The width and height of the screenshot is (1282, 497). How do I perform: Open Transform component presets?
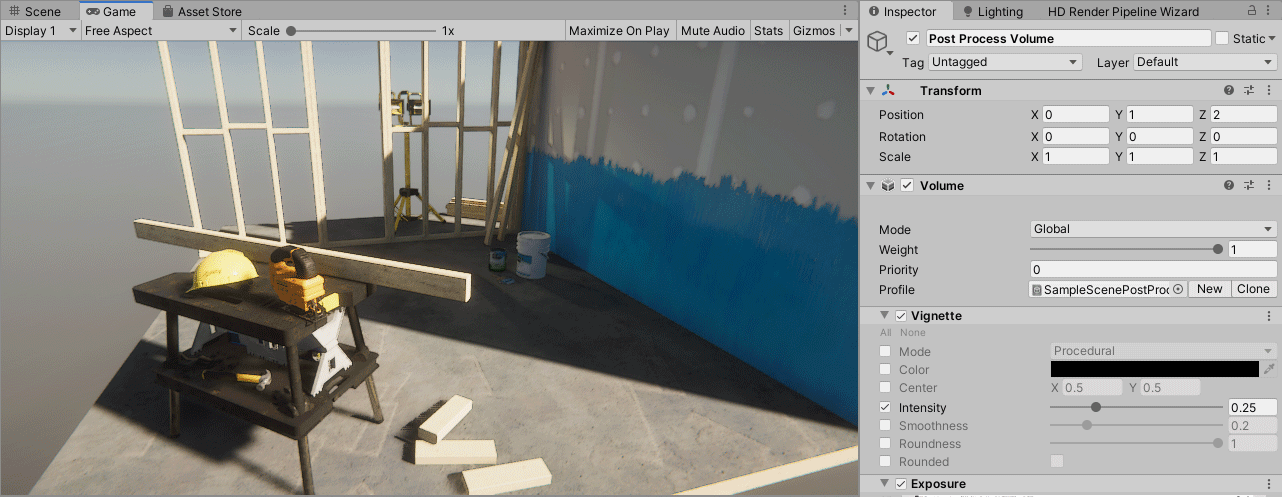(x=1249, y=90)
